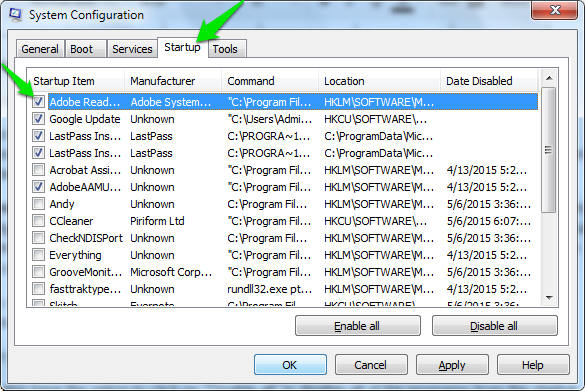Uncheck the Adobe Reader startup item checkbox
The image size is (585, 391).
(38, 101)
